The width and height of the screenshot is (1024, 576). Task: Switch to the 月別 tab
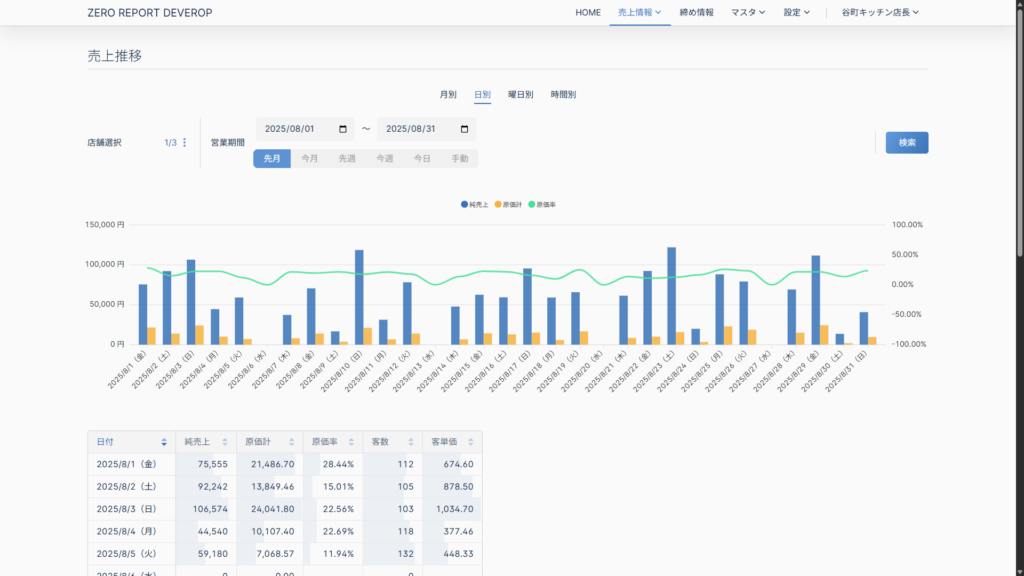pyautogui.click(x=448, y=95)
